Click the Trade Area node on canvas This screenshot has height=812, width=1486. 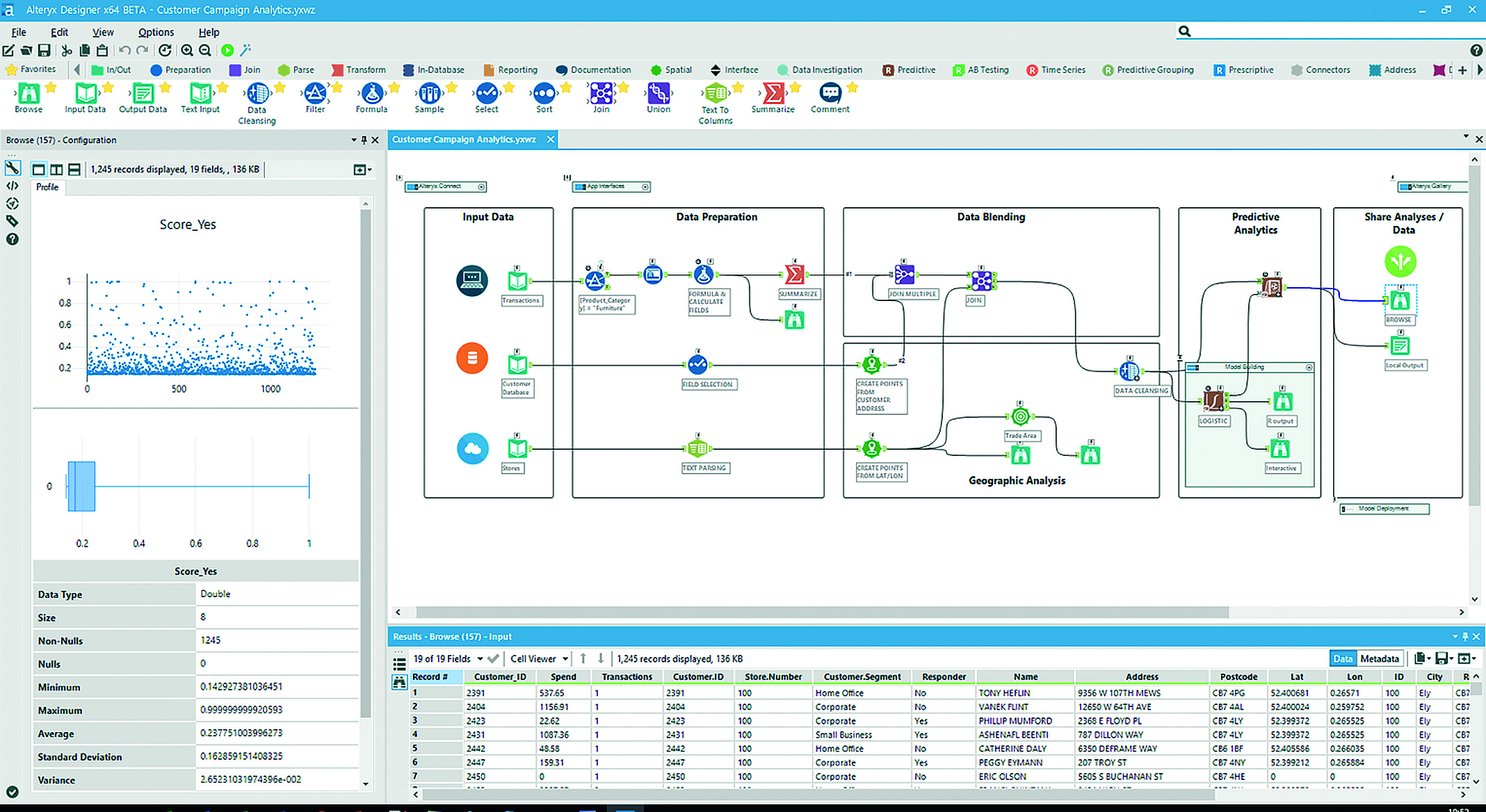coord(1020,416)
